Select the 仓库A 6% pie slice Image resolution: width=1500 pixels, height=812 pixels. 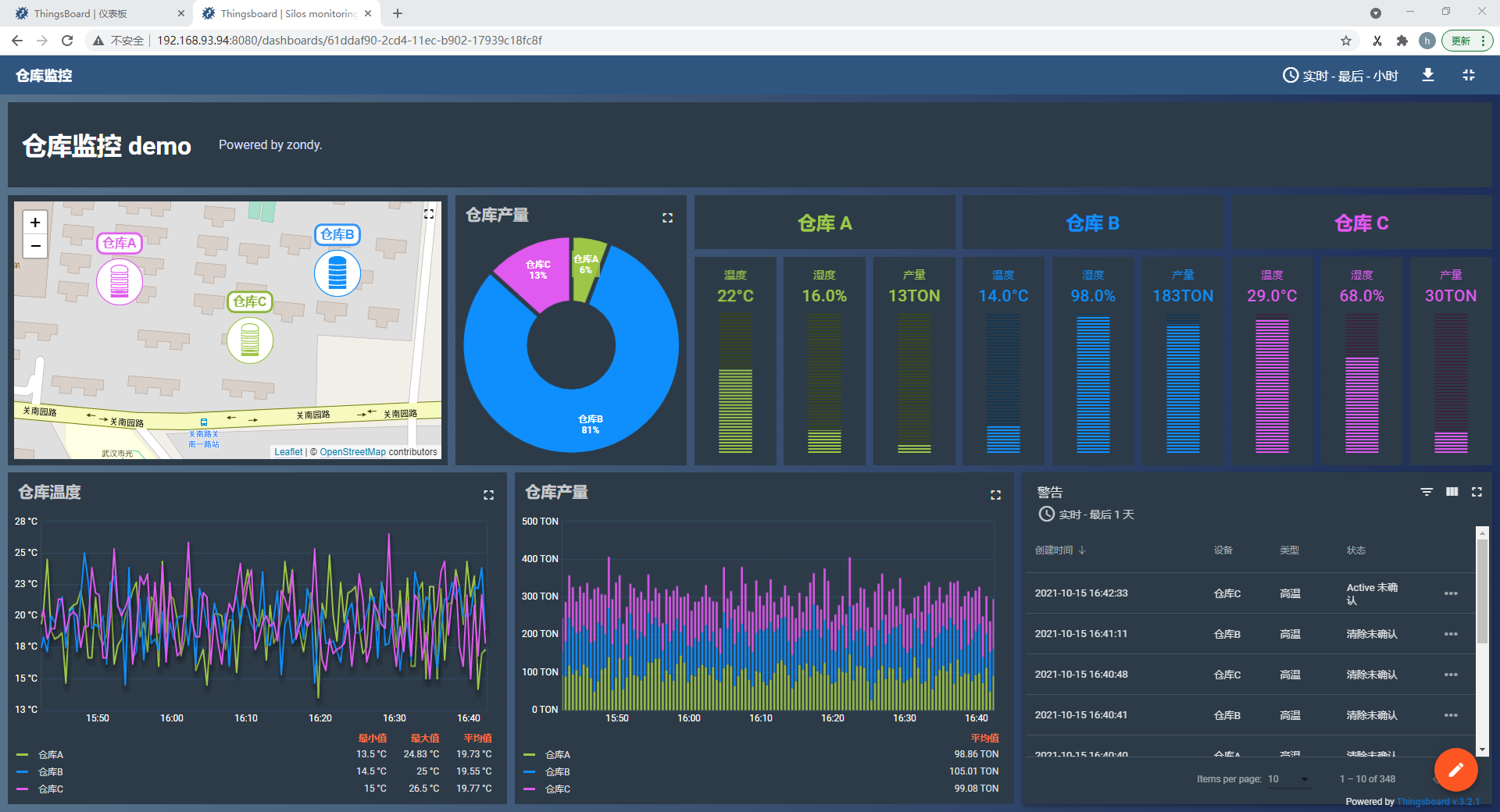(585, 265)
